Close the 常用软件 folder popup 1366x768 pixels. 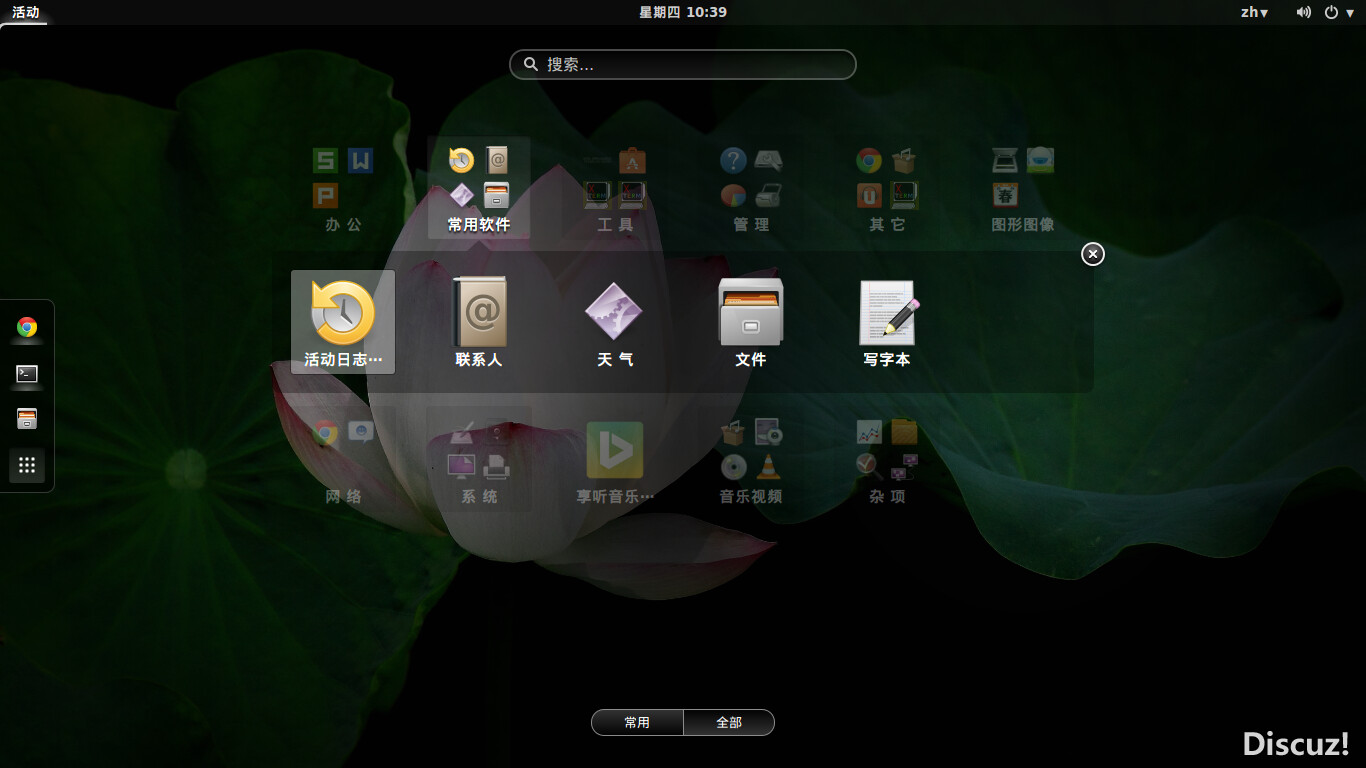(1093, 254)
